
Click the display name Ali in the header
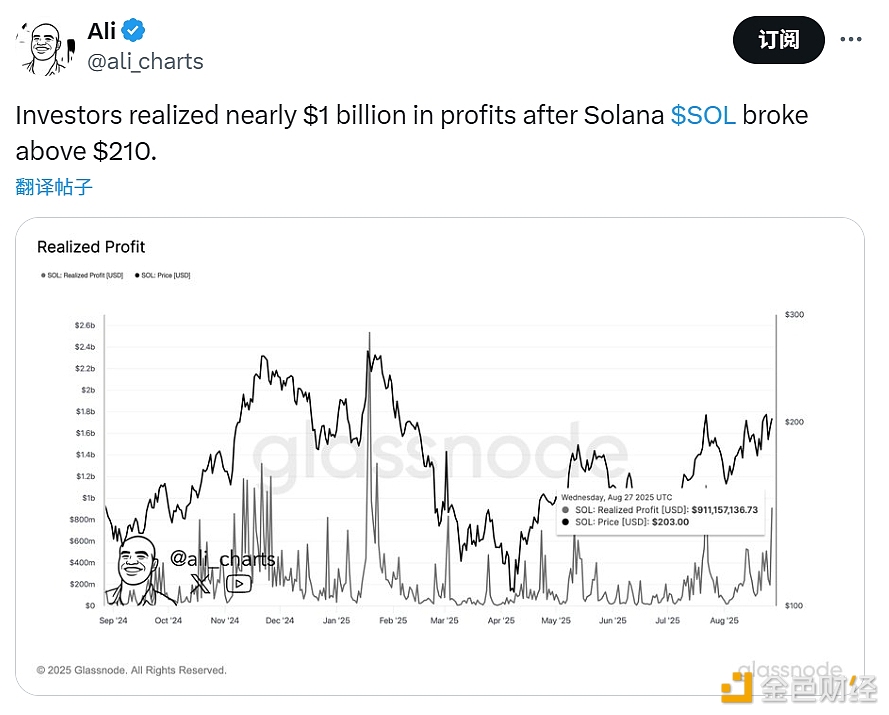[x=102, y=30]
